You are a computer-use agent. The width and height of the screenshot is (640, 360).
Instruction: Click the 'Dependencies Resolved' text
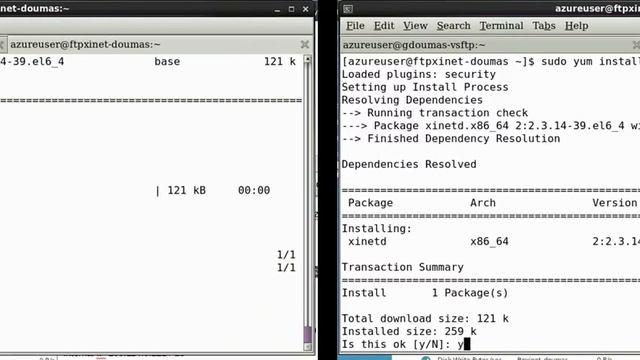(x=409, y=164)
